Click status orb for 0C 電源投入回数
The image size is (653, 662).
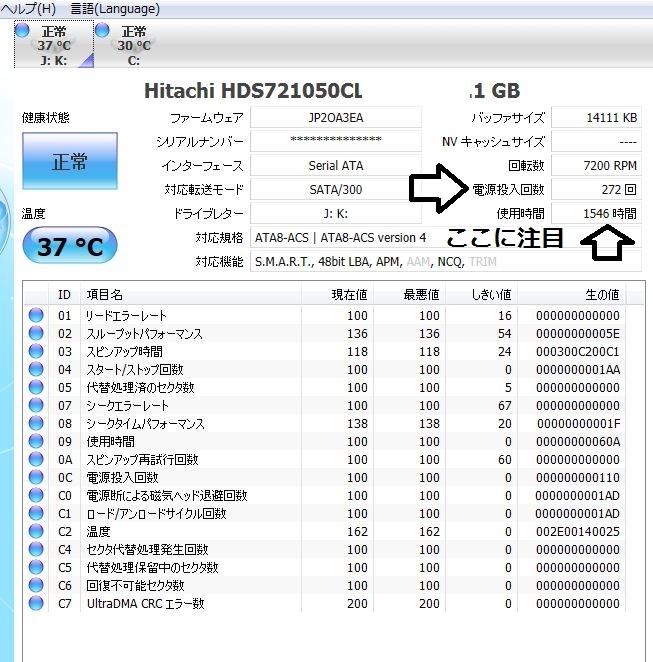tap(36, 477)
